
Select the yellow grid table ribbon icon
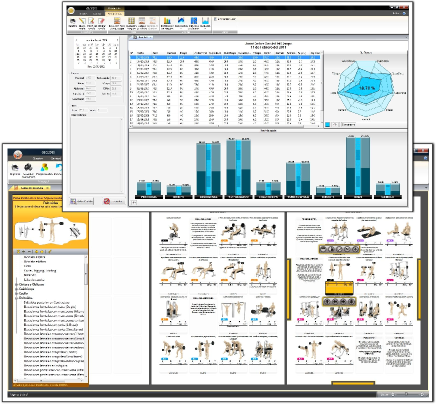131,21
